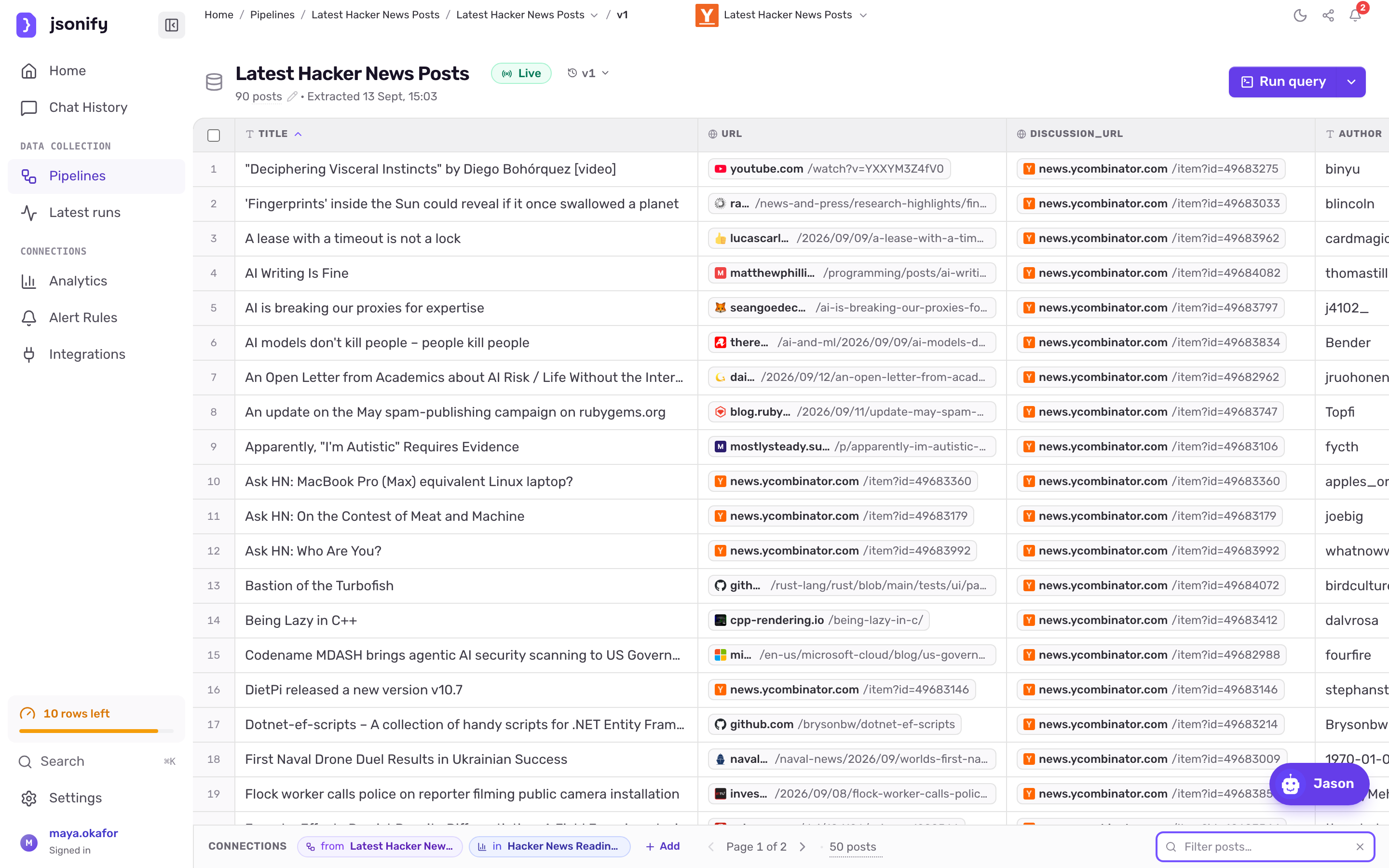Open the lucascarl… link in row 3

point(852,238)
